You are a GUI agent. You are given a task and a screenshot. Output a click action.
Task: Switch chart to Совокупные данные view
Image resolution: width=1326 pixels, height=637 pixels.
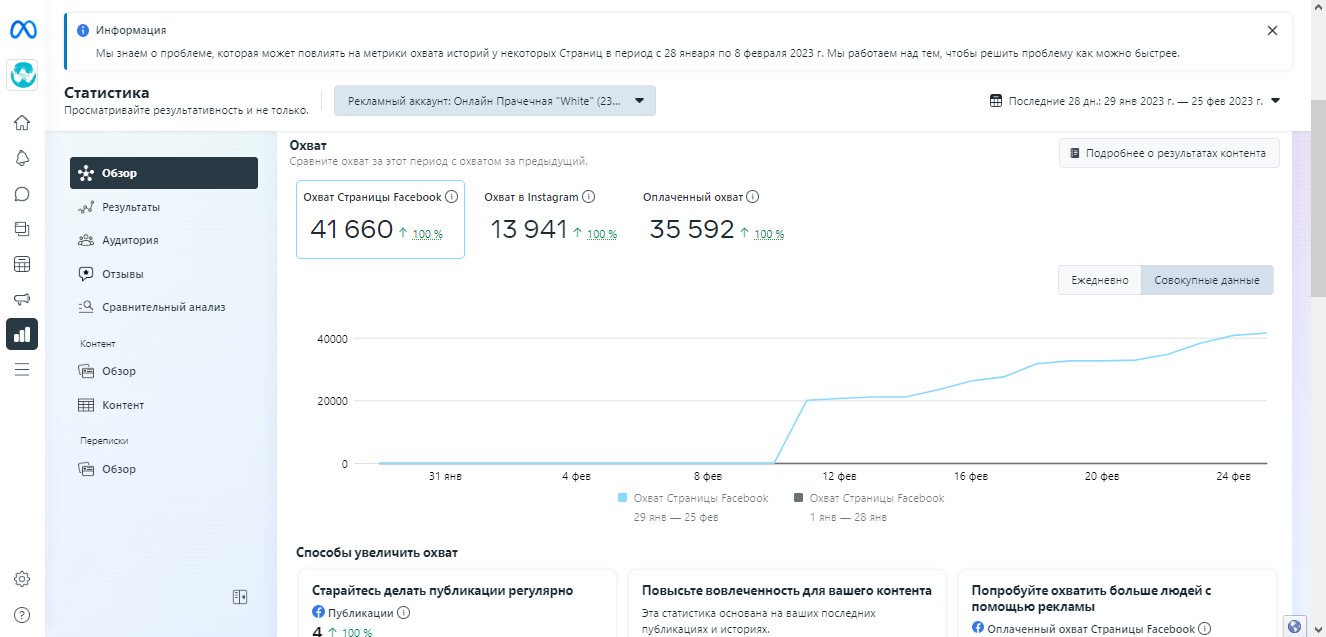click(1207, 280)
